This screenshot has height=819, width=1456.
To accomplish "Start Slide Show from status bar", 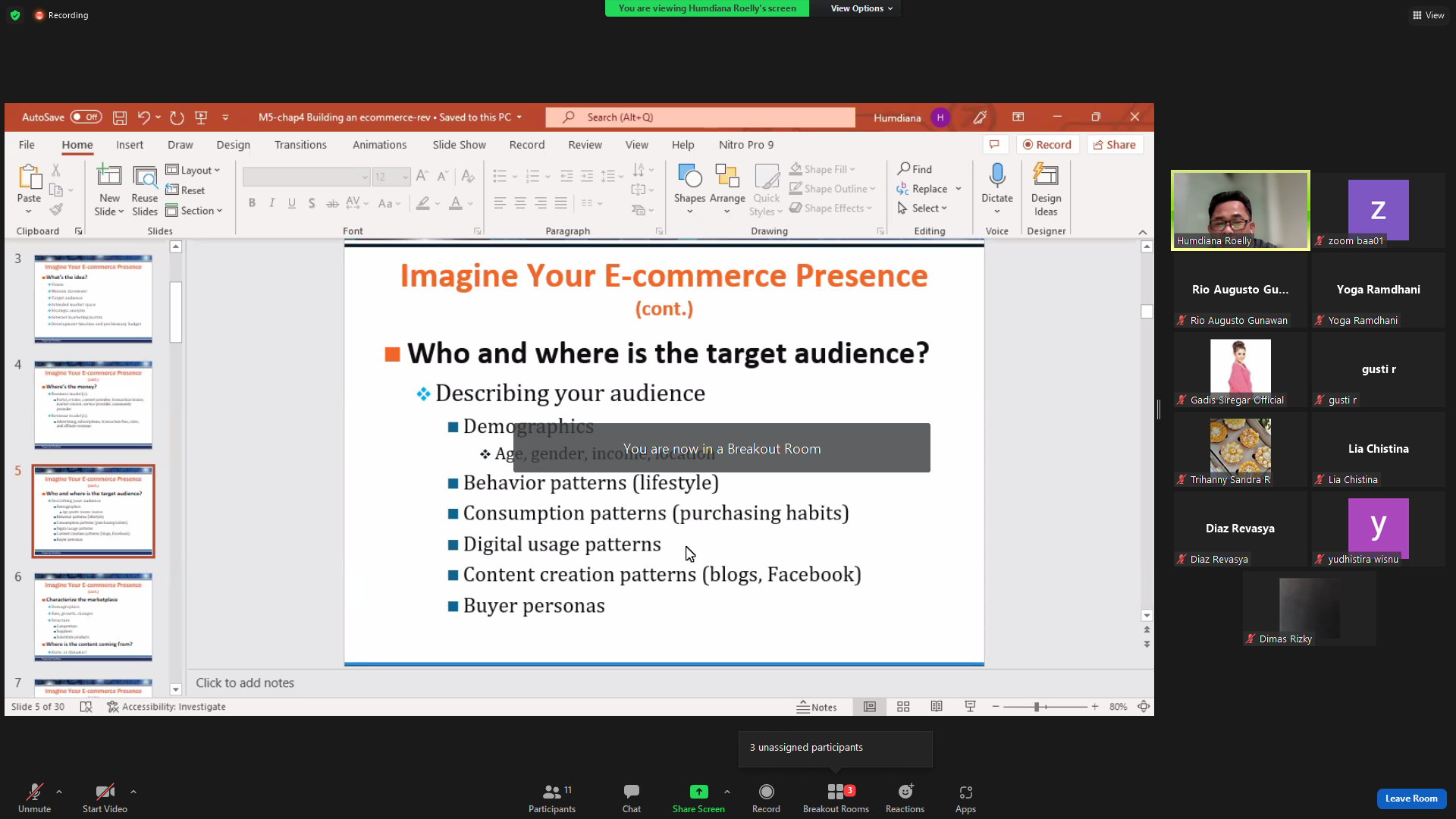I will pyautogui.click(x=970, y=707).
